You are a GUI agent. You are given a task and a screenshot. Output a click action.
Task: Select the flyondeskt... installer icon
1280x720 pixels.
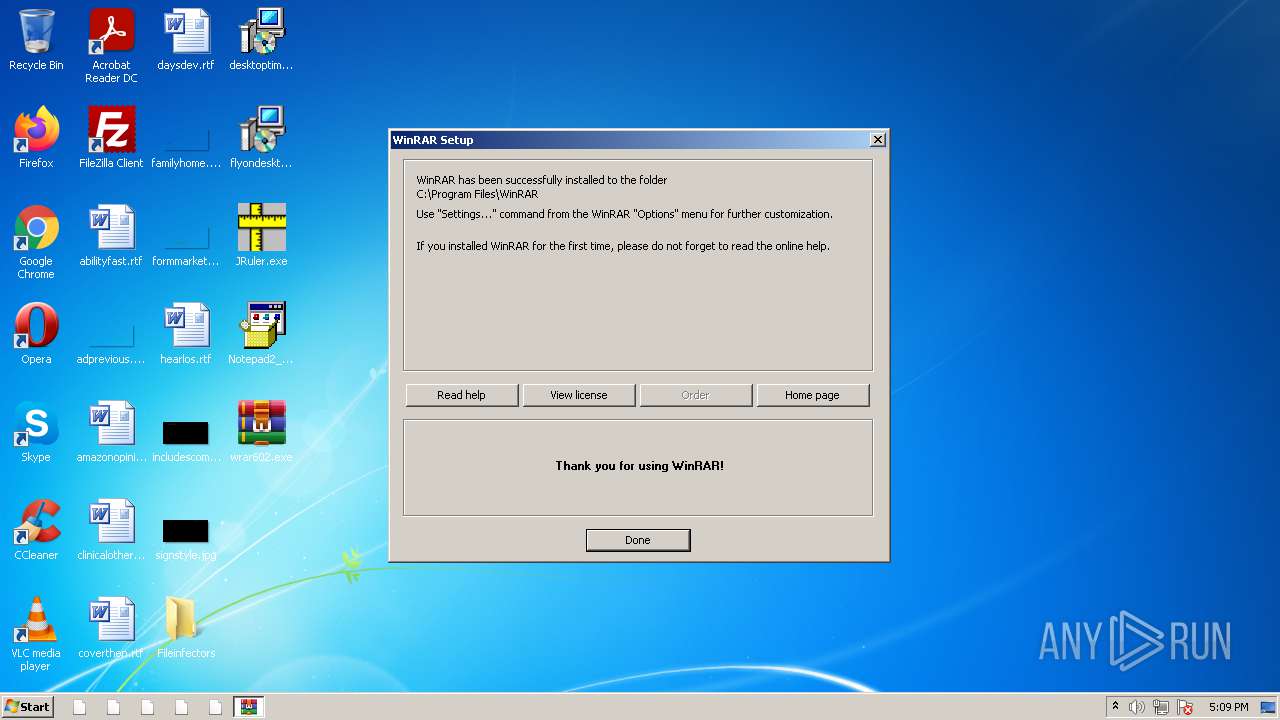[x=261, y=138]
